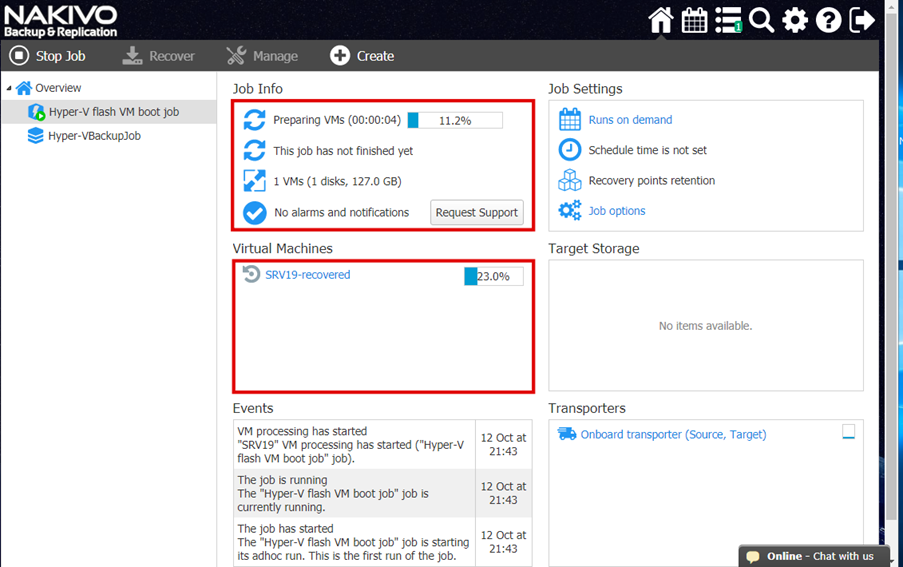Click "No alarms and notifications" text
This screenshot has height=567, width=903.
(x=342, y=212)
